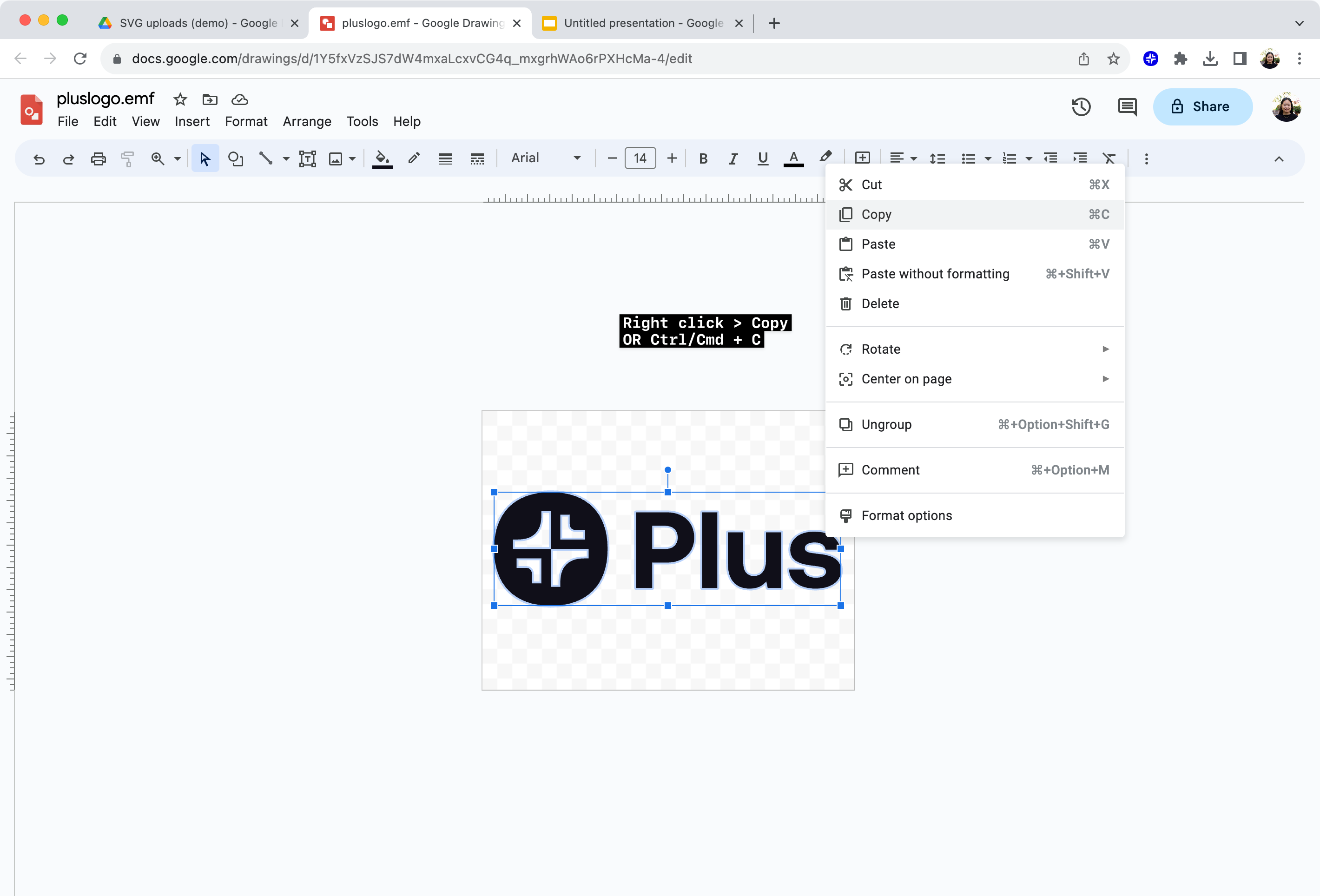Select Paste without formatting
This screenshot has width=1320, height=896.
pos(975,274)
